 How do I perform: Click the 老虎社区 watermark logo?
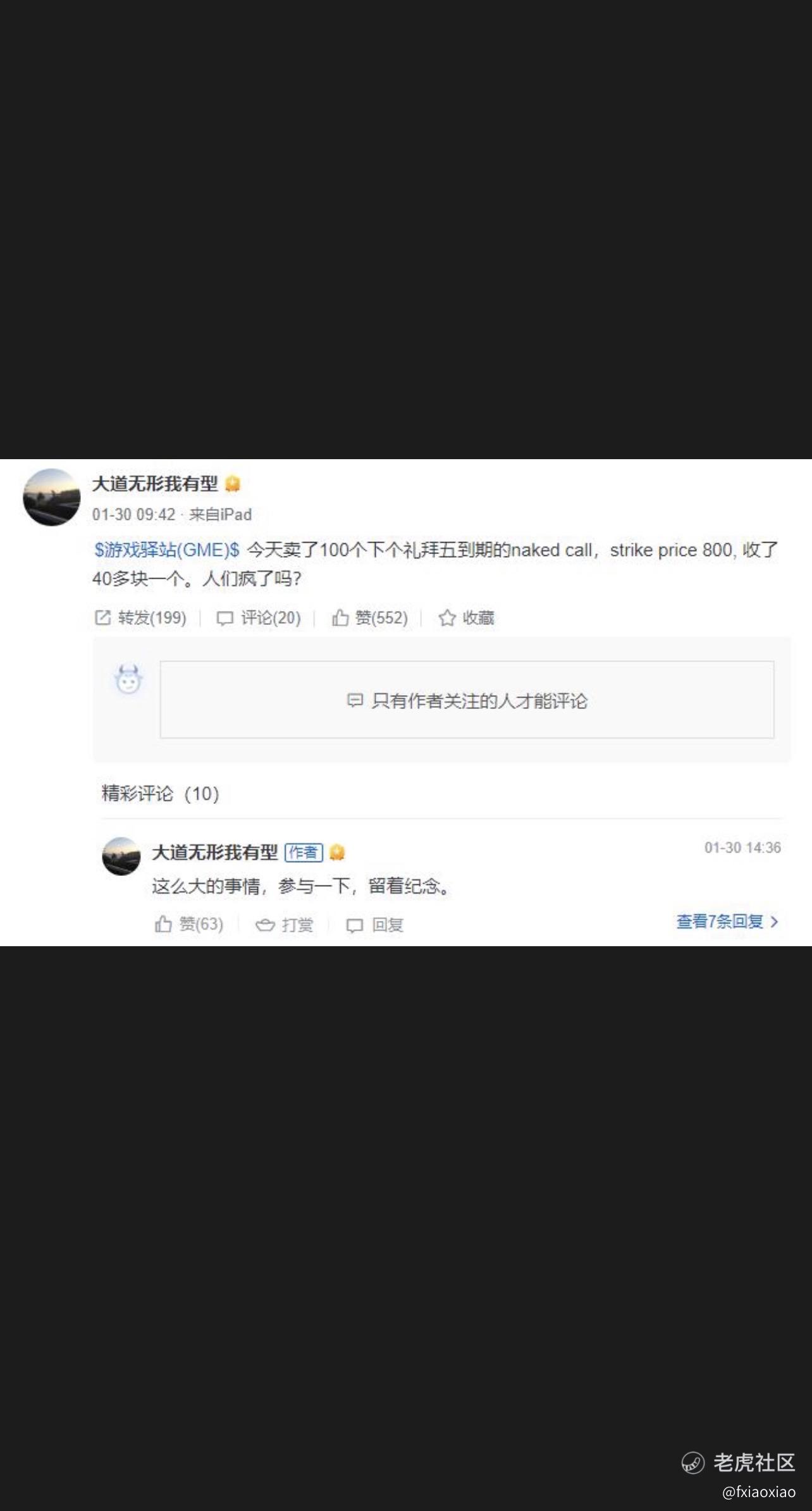[738, 1462]
